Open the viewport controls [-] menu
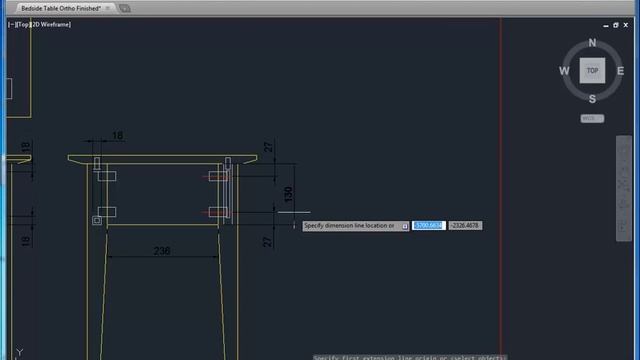Screen dimensions: 640x360 pos(11,24)
